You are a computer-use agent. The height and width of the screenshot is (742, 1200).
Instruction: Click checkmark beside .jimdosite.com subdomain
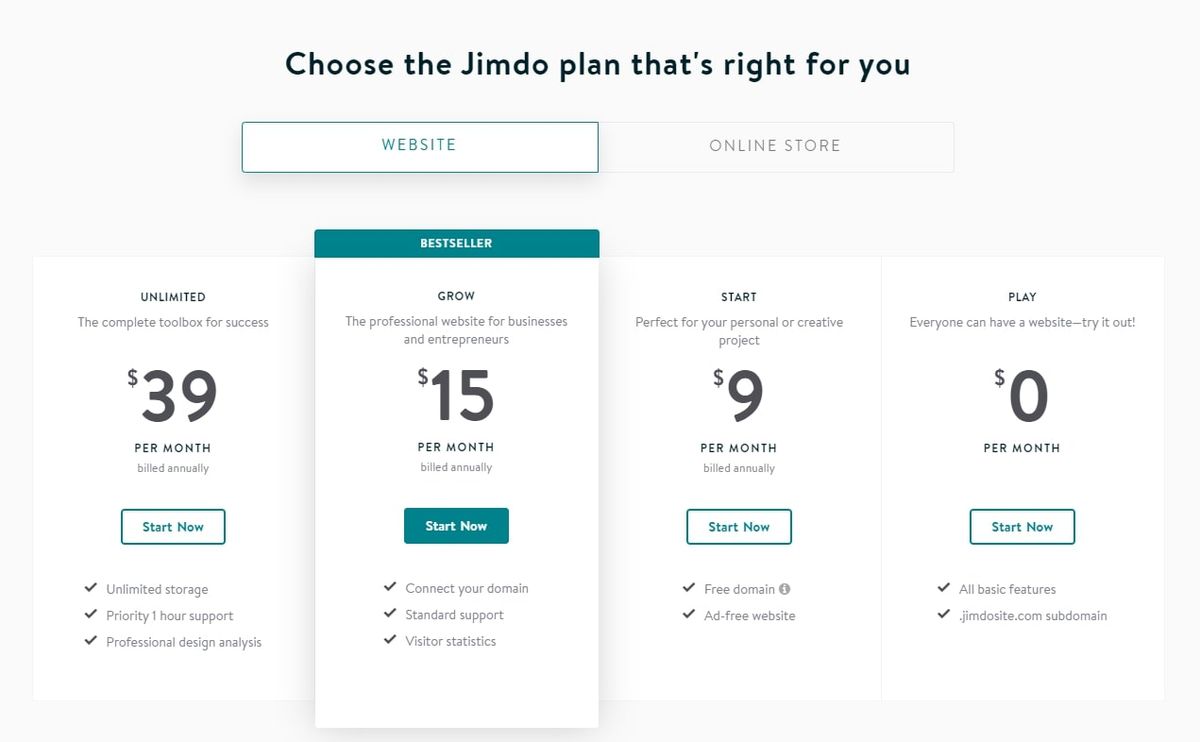[x=944, y=614]
